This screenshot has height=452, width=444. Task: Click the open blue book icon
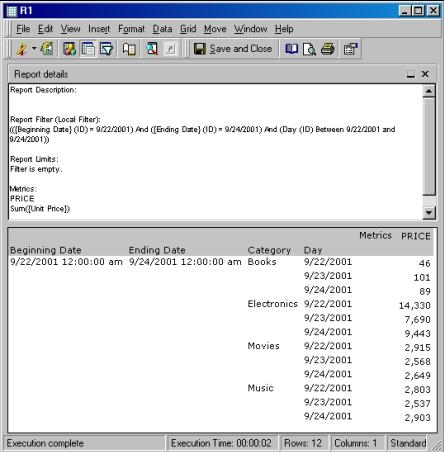pos(292,49)
